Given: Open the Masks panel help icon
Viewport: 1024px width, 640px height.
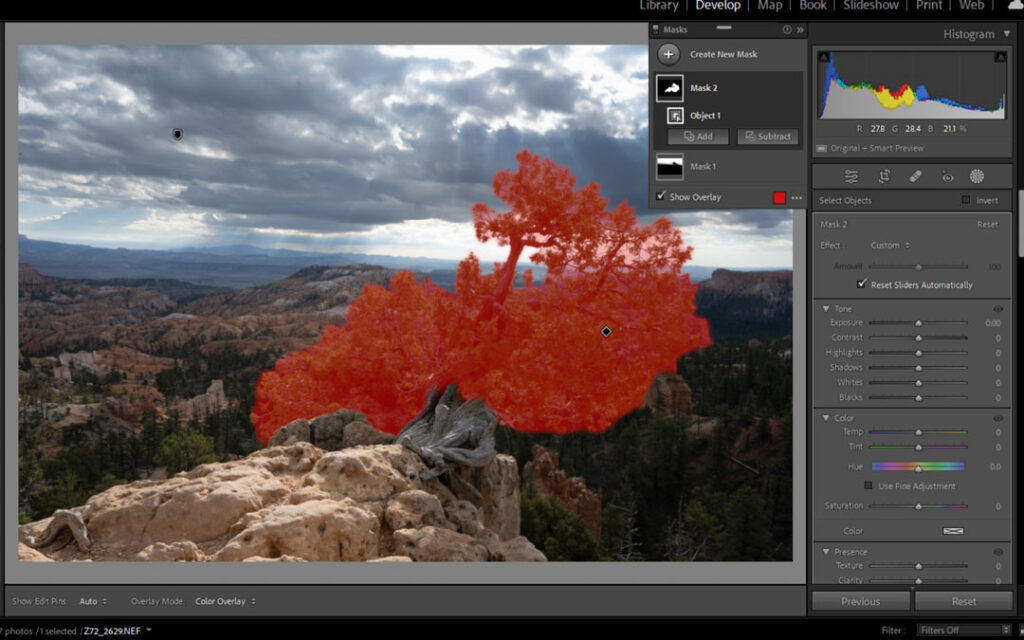Looking at the screenshot, I should coord(787,29).
